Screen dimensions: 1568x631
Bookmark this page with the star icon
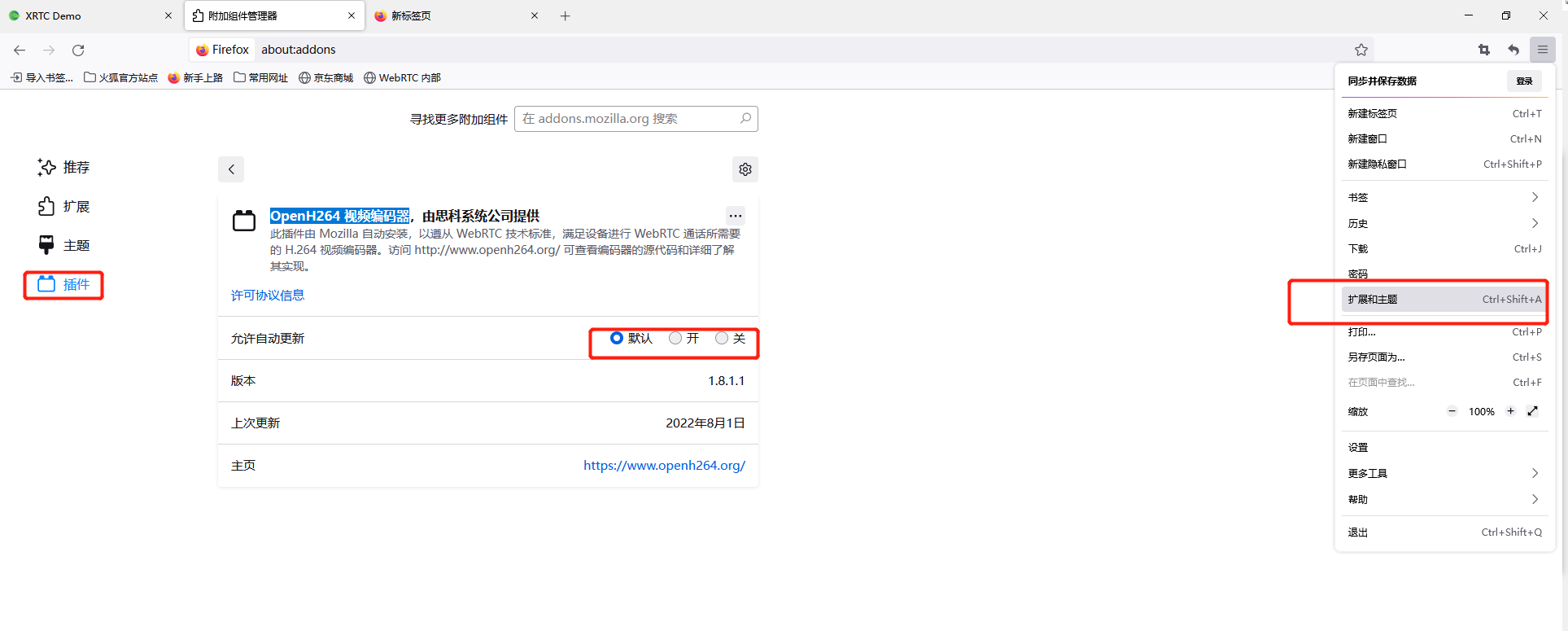pyautogui.click(x=1361, y=50)
